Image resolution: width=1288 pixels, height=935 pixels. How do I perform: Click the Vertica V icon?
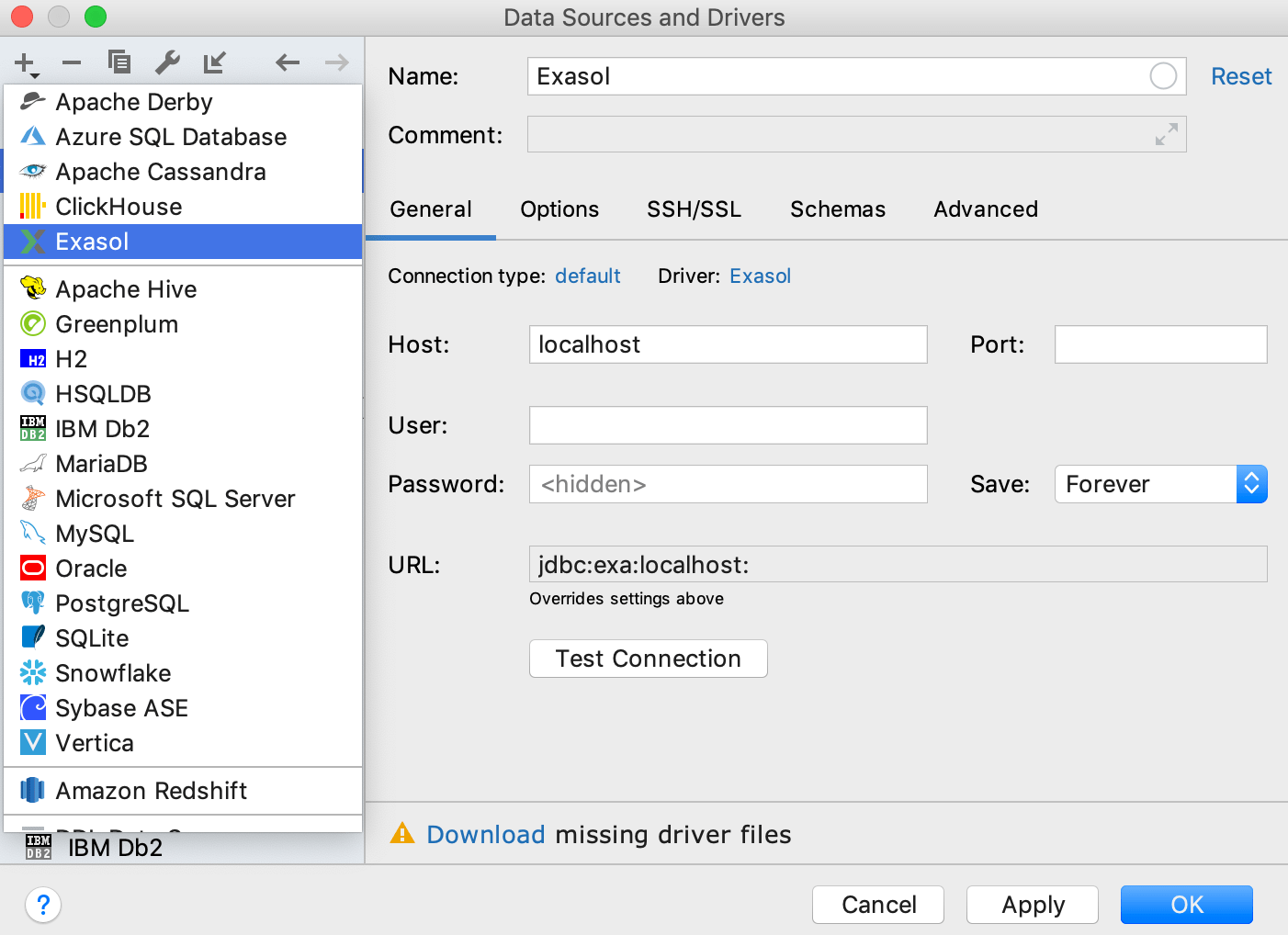point(33,743)
